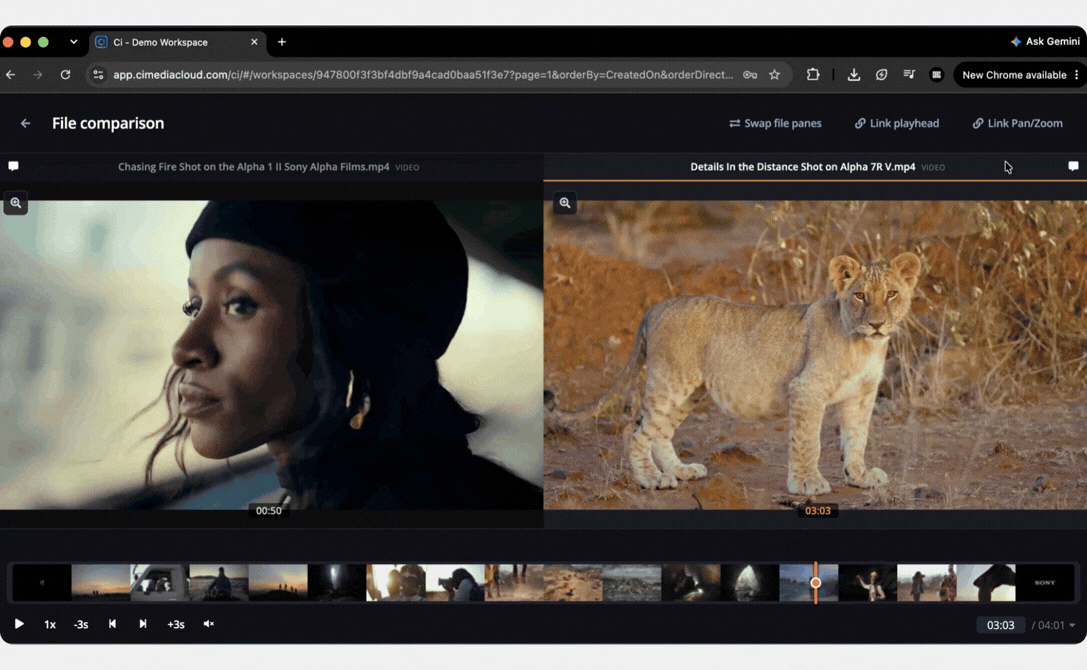Image resolution: width=1087 pixels, height=670 pixels.
Task: Edit the 03:03 current timecode field
Action: 1000,625
